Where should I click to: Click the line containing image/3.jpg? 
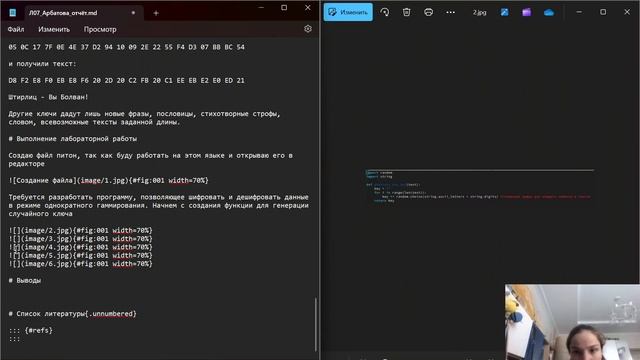pyautogui.click(x=80, y=239)
